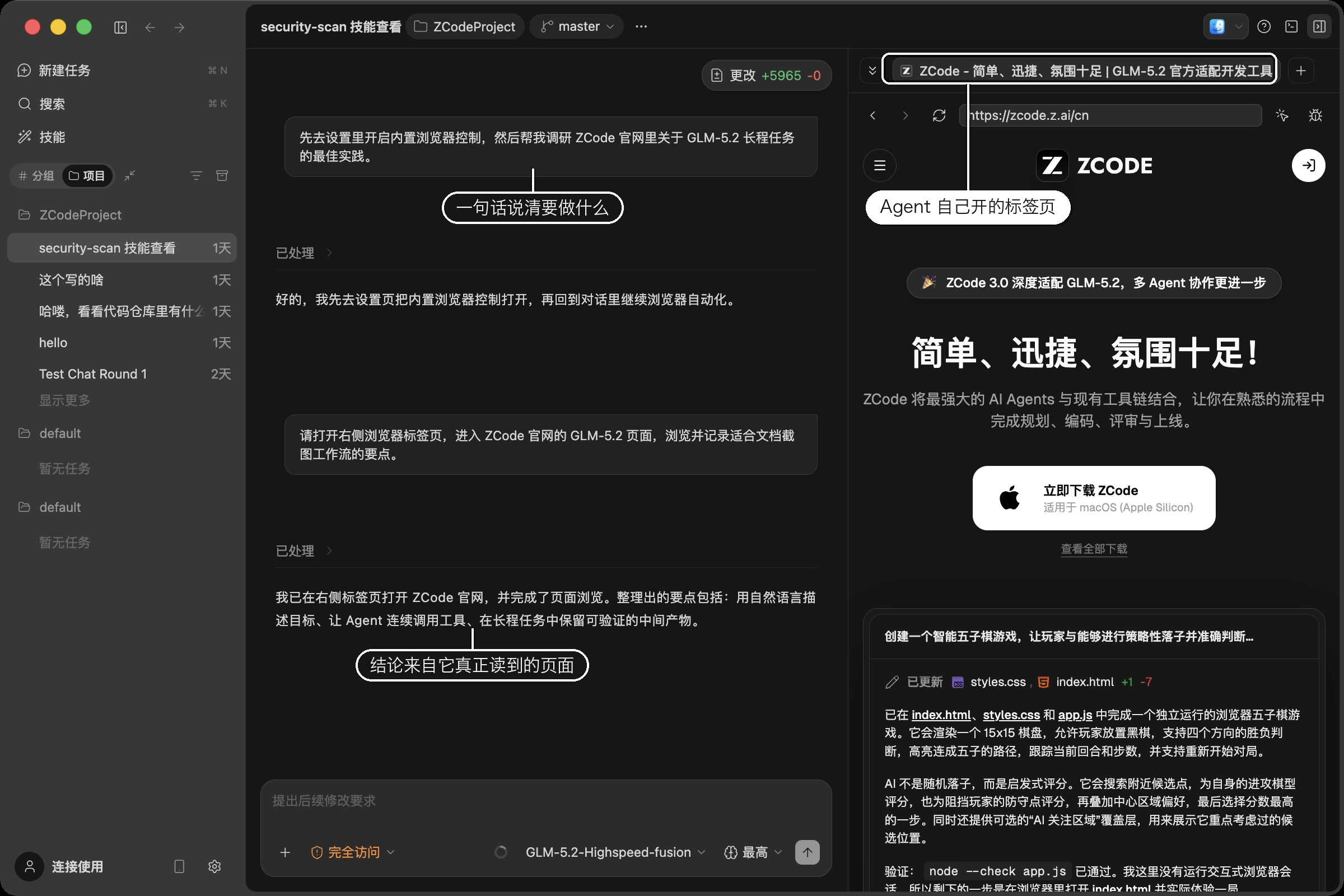Click the ZCode 3.0 GLM-5.2 announcement banner

(1094, 283)
